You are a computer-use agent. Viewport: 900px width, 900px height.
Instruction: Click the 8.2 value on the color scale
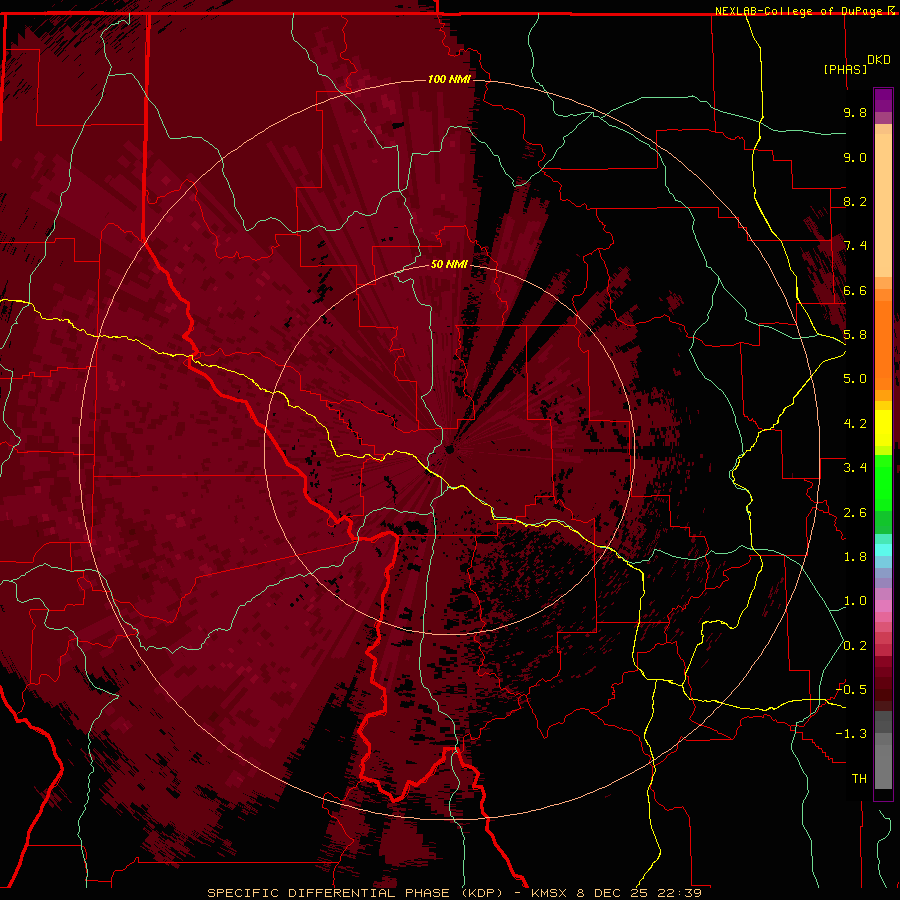pos(855,201)
